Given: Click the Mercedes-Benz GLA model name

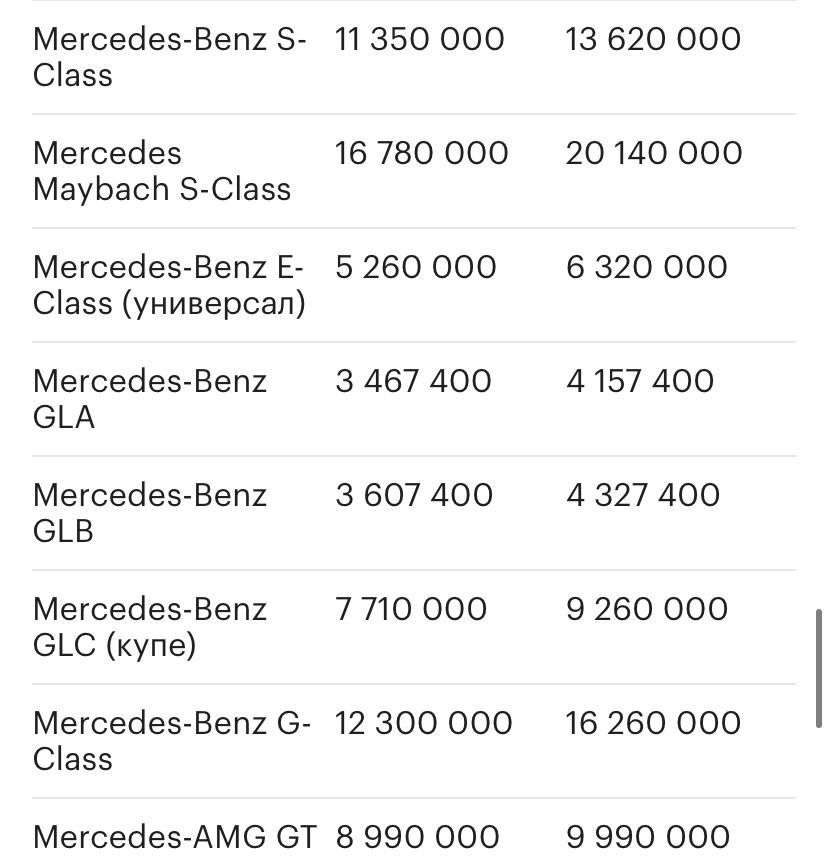Looking at the screenshot, I should [x=150, y=399].
